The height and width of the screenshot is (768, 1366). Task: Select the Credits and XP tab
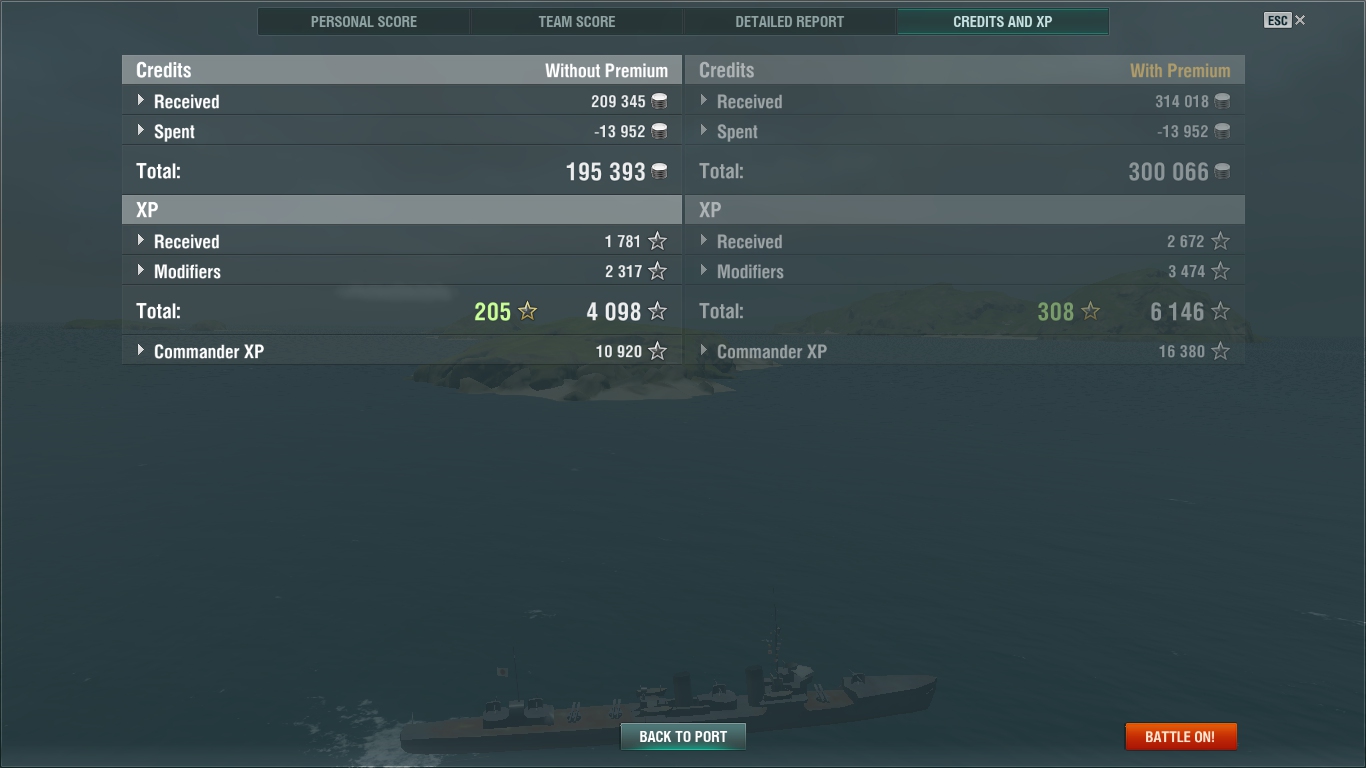1003,21
